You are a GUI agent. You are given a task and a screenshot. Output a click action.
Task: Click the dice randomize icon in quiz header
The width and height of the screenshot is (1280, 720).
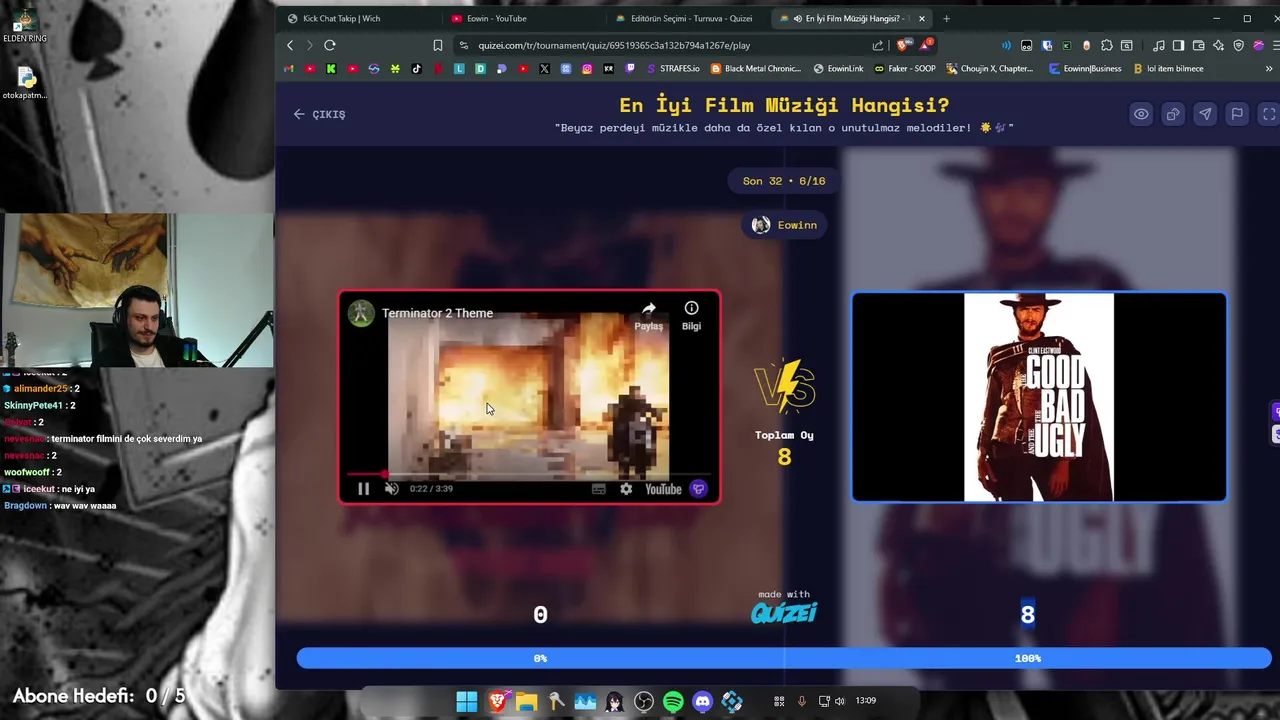coord(1173,114)
